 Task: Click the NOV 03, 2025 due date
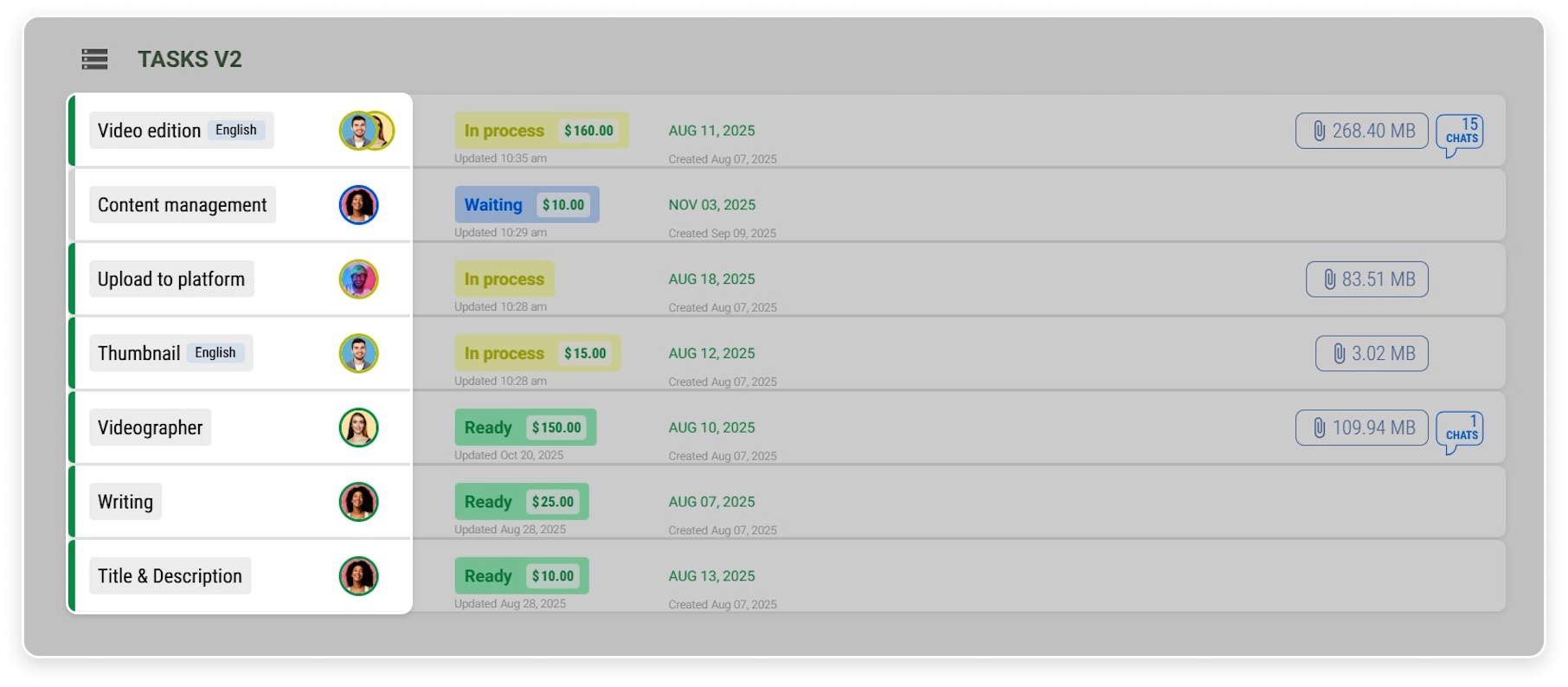(x=711, y=205)
